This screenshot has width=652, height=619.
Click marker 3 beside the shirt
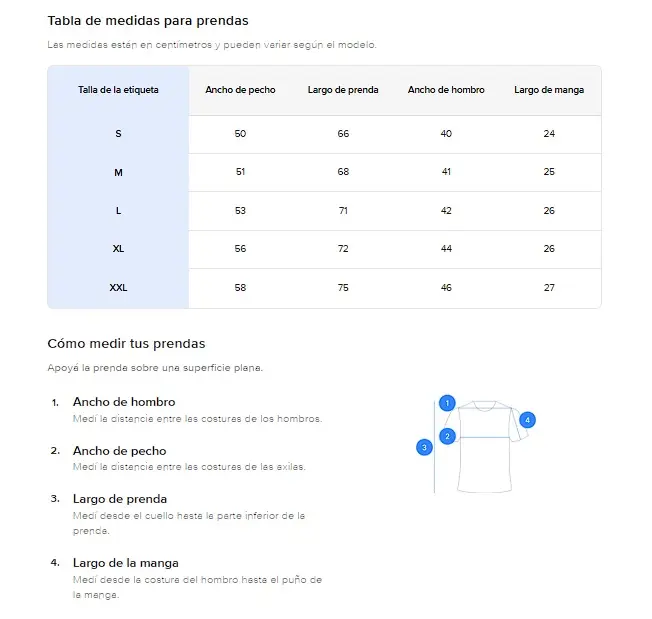pyautogui.click(x=424, y=448)
